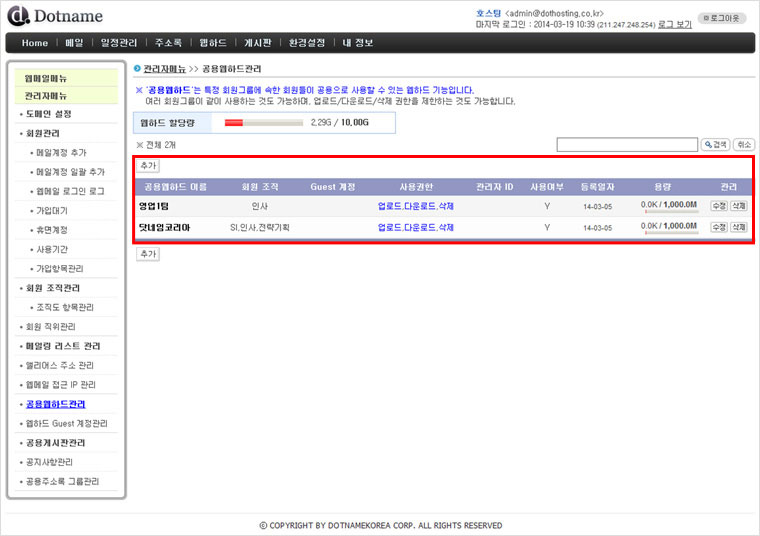
Task: Select the 웹메일메뉴 sidebar tab
Action: click(x=46, y=78)
